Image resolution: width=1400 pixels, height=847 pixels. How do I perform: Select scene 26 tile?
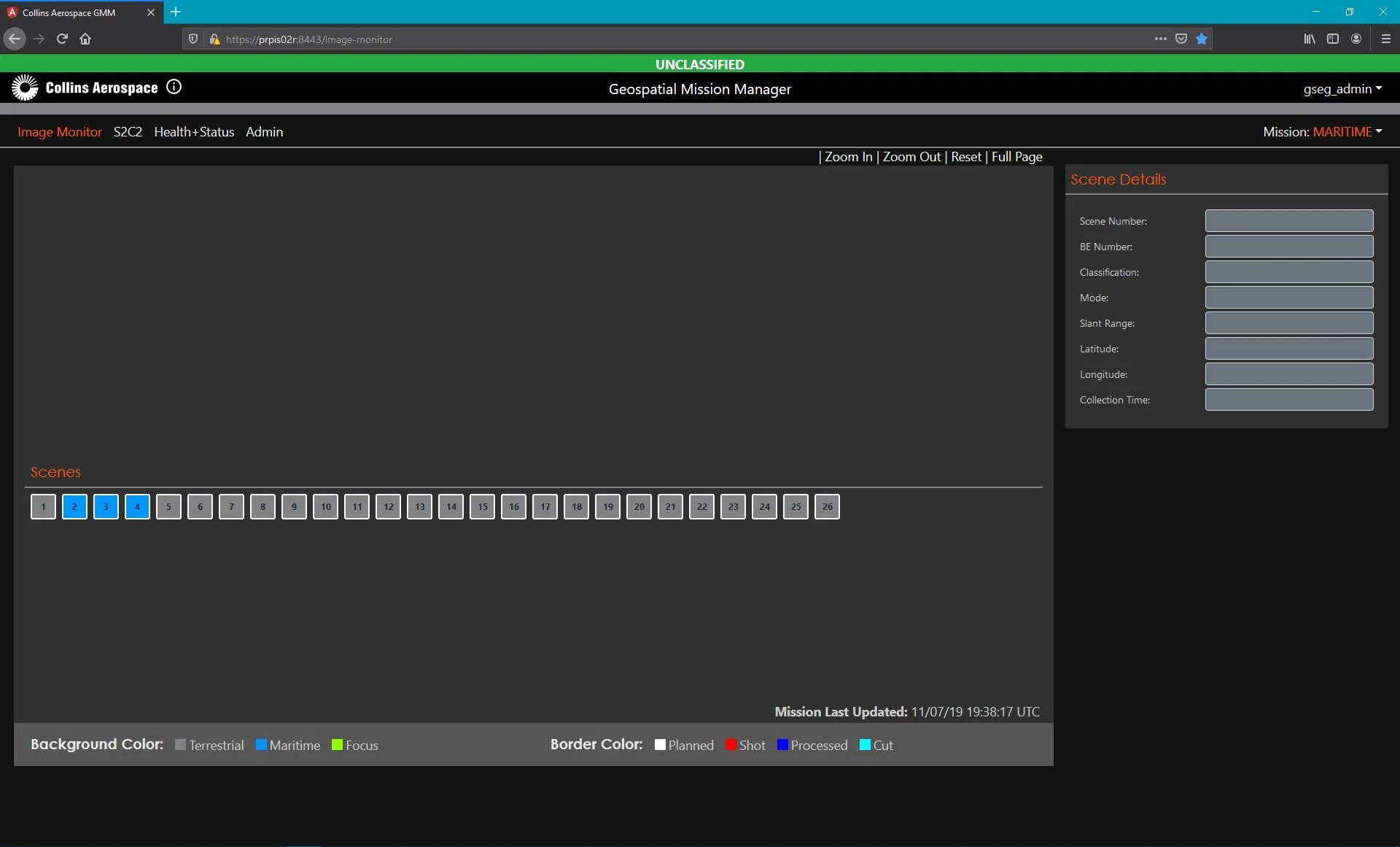(827, 507)
